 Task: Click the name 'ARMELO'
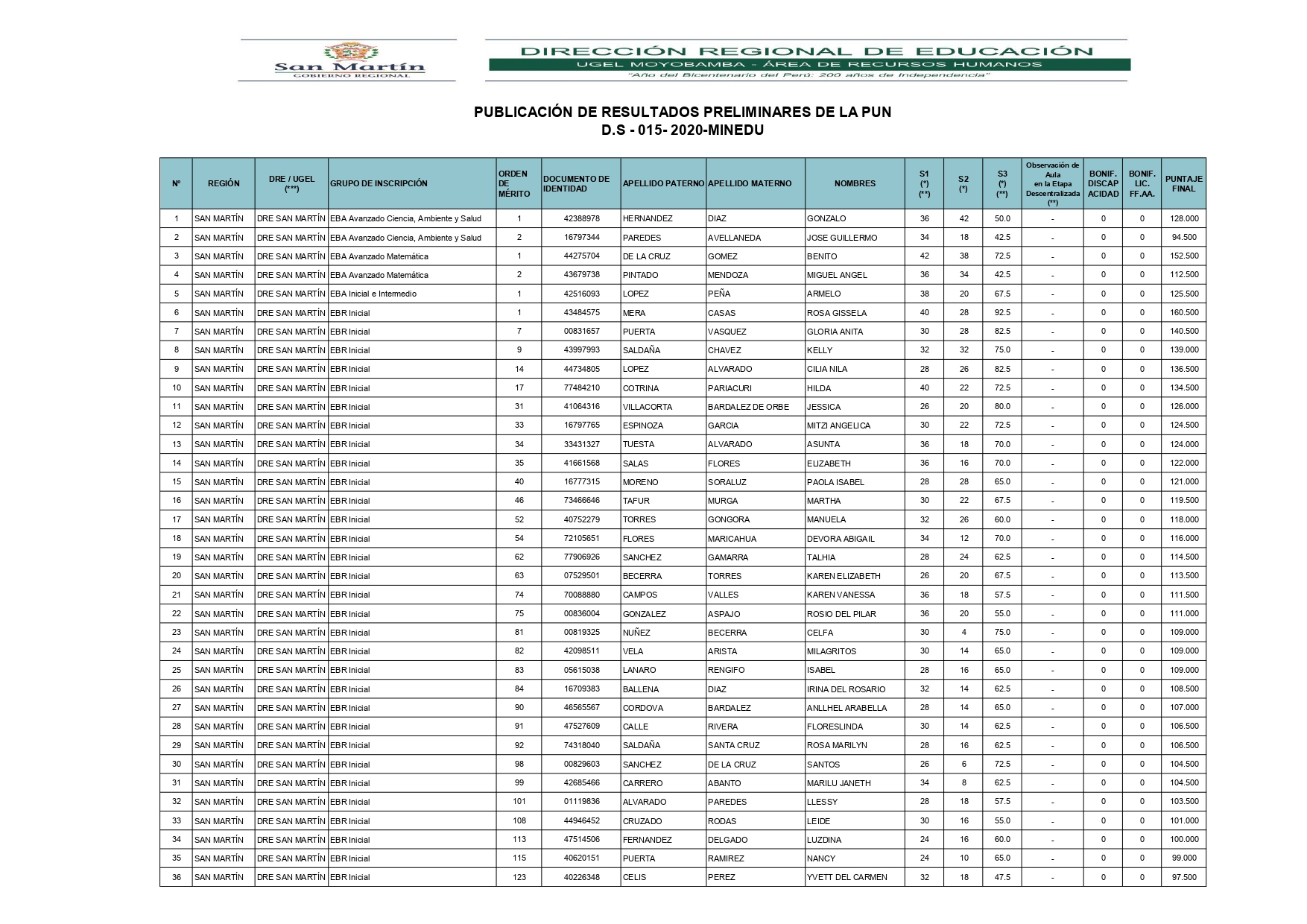tap(823, 294)
